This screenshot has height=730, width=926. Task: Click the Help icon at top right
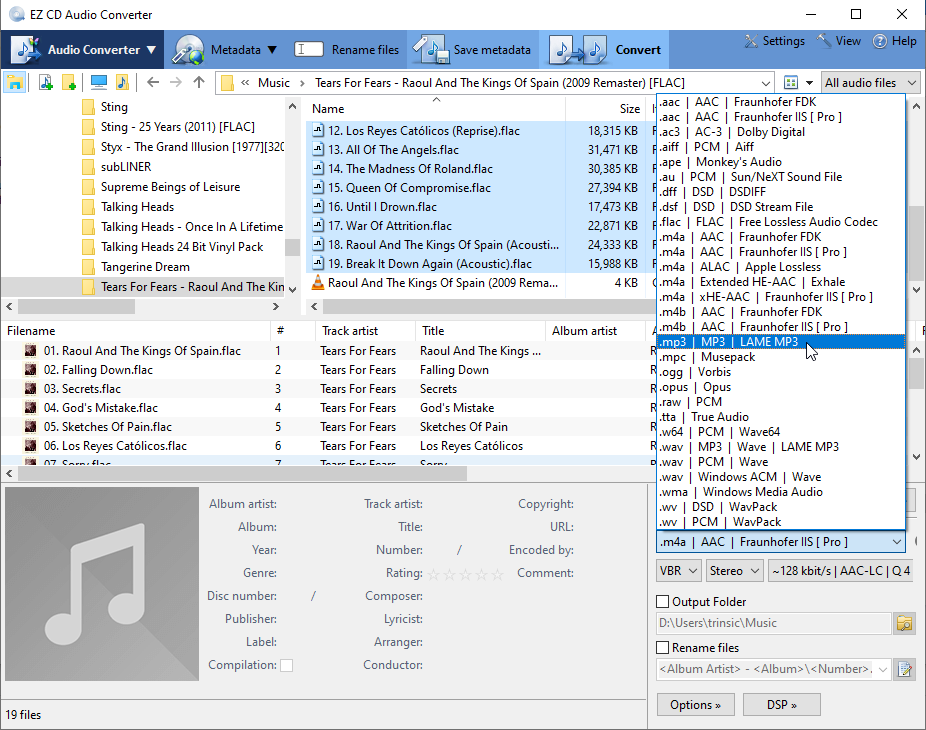pyautogui.click(x=880, y=42)
